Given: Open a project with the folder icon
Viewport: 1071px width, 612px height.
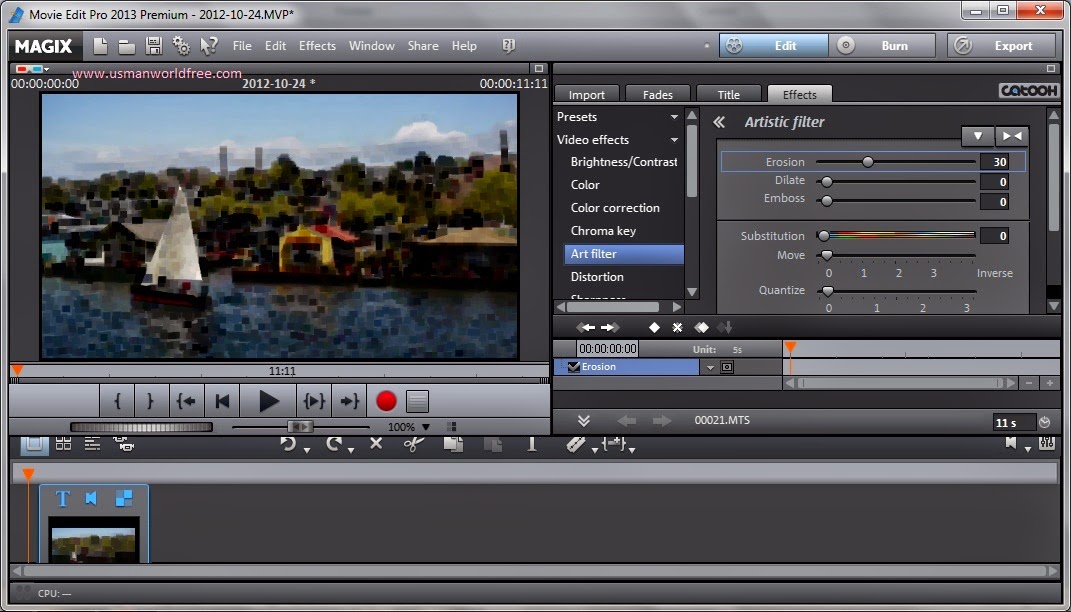Looking at the screenshot, I should pyautogui.click(x=126, y=46).
